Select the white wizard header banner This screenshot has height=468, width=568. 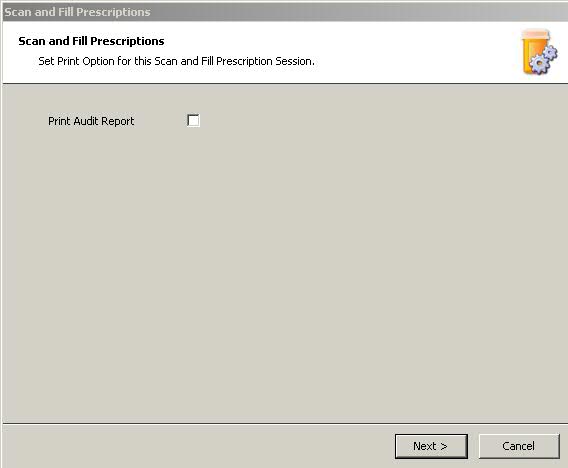285,52
